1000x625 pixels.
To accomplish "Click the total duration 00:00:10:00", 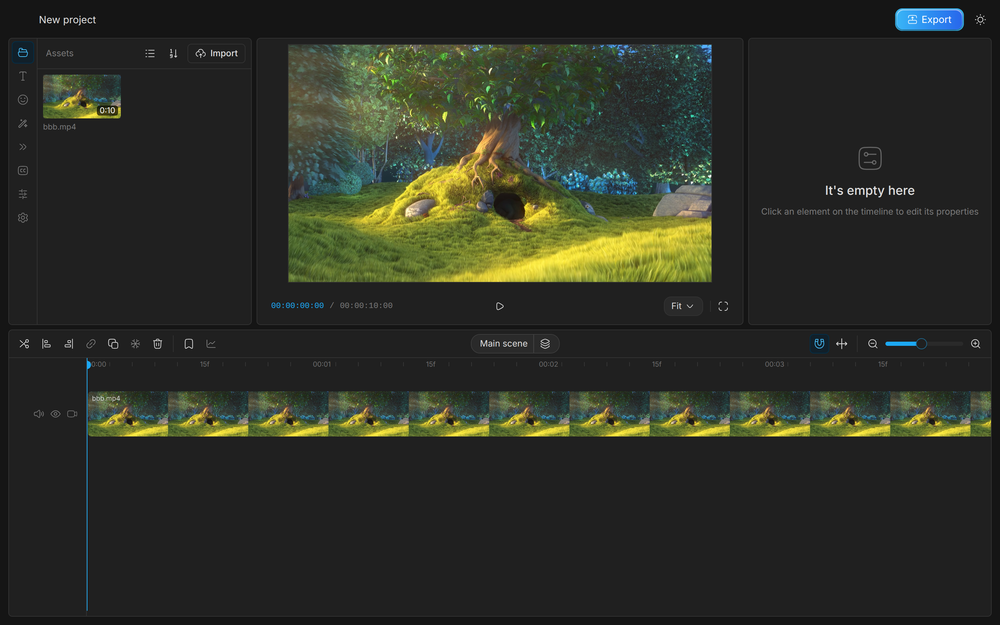I will click(366, 306).
